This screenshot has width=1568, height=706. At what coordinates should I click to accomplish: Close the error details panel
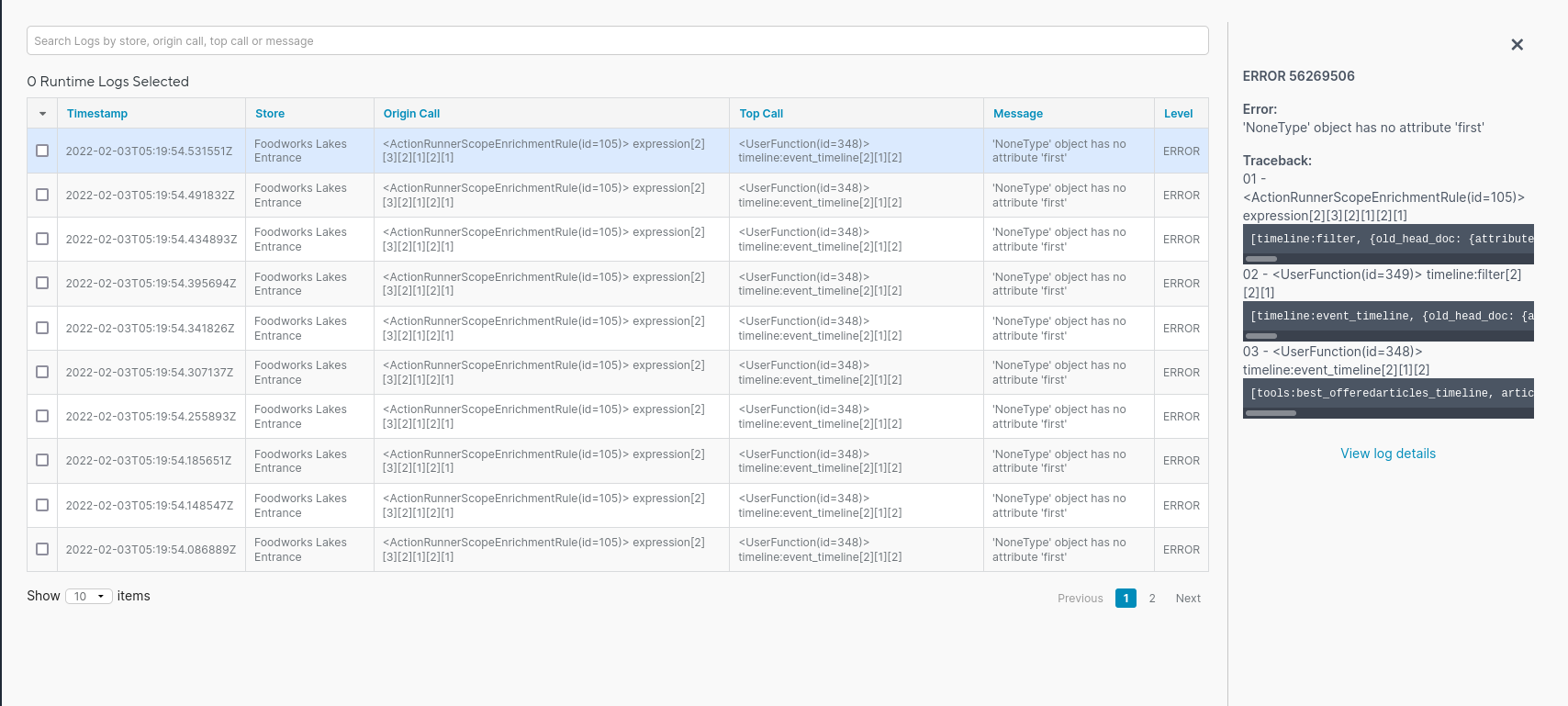(x=1517, y=45)
